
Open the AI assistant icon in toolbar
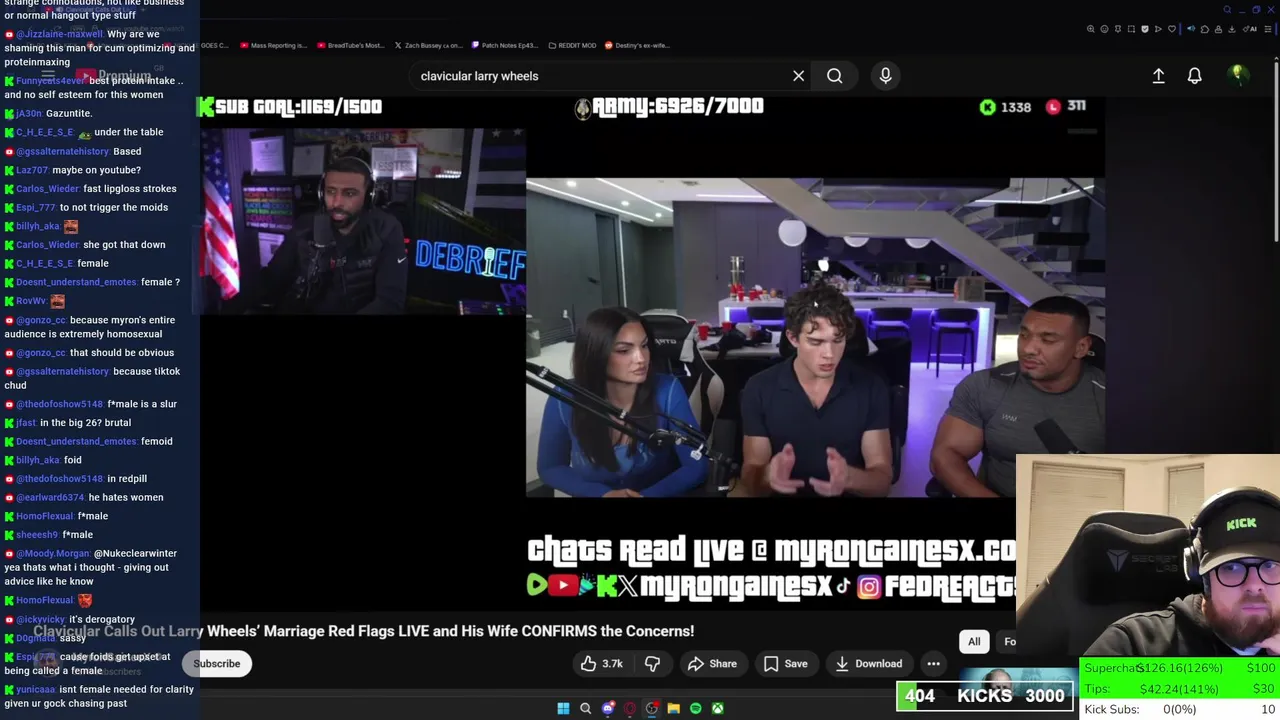1250,29
